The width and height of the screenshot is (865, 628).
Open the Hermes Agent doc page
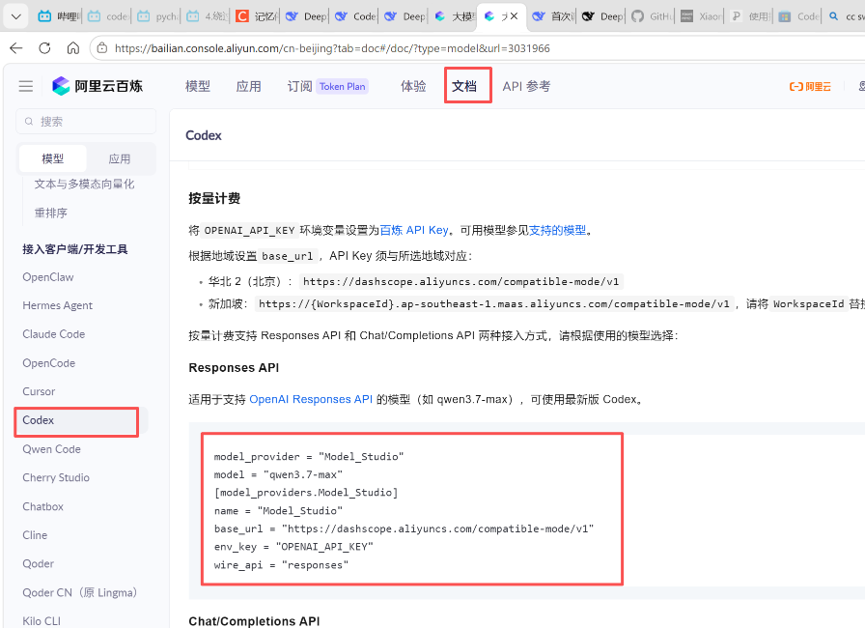[57, 306]
